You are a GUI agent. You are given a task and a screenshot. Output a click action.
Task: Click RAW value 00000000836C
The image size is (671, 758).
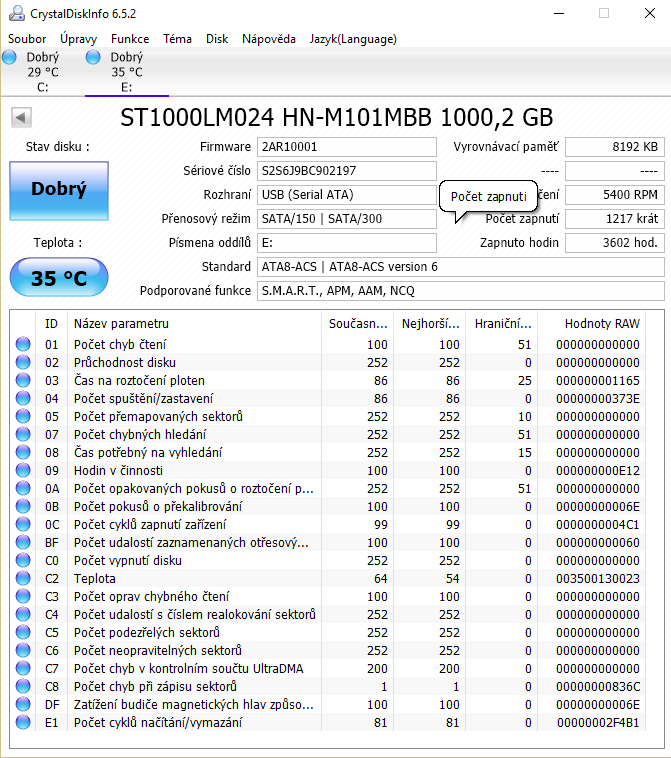click(598, 686)
